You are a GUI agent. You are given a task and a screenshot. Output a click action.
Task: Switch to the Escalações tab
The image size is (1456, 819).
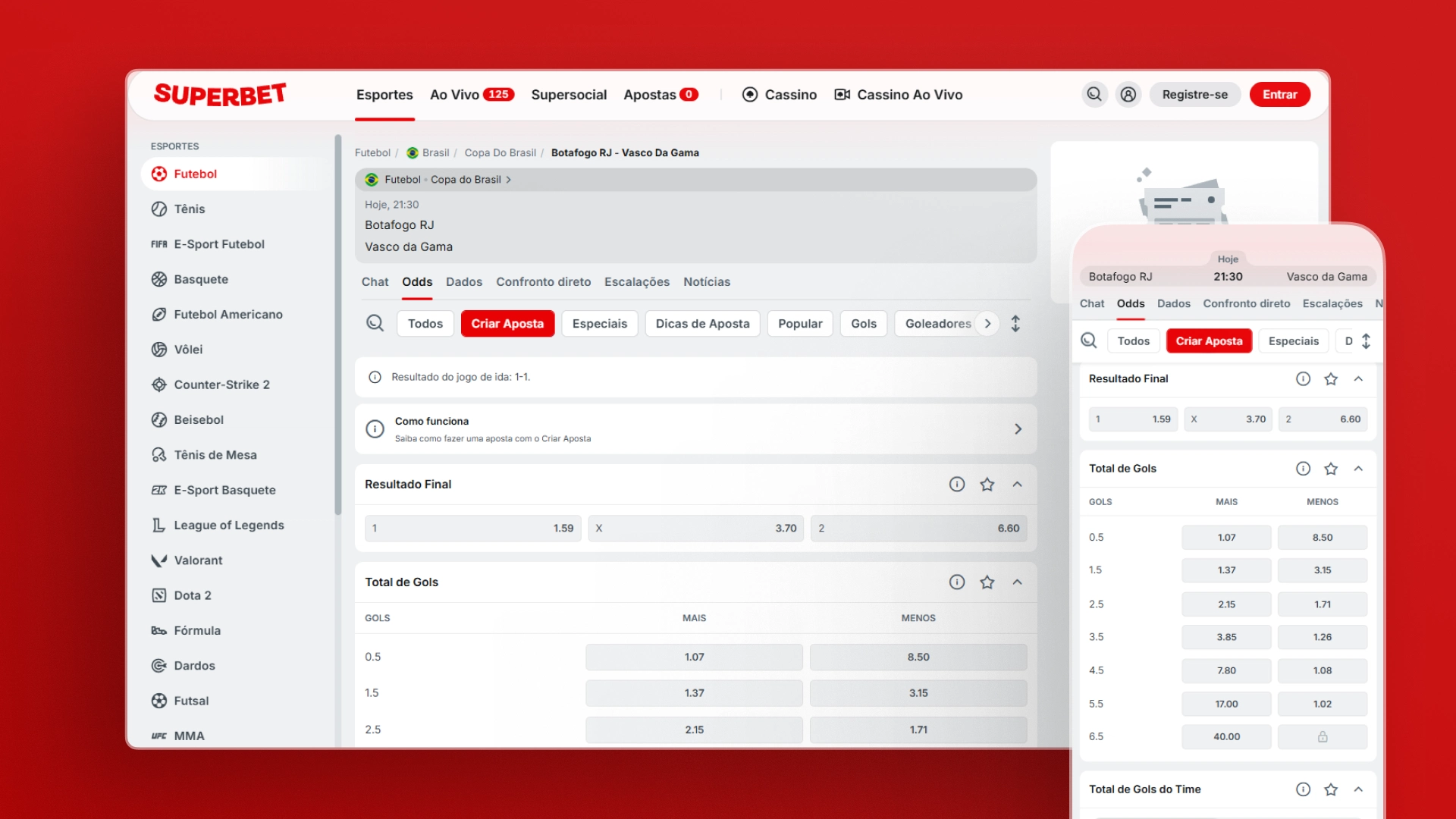click(x=636, y=281)
